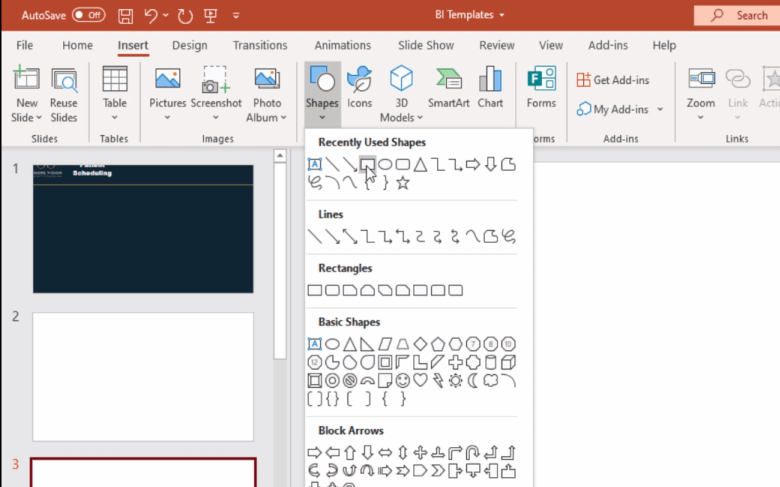
Task: Open the Review tab
Action: pyautogui.click(x=496, y=45)
